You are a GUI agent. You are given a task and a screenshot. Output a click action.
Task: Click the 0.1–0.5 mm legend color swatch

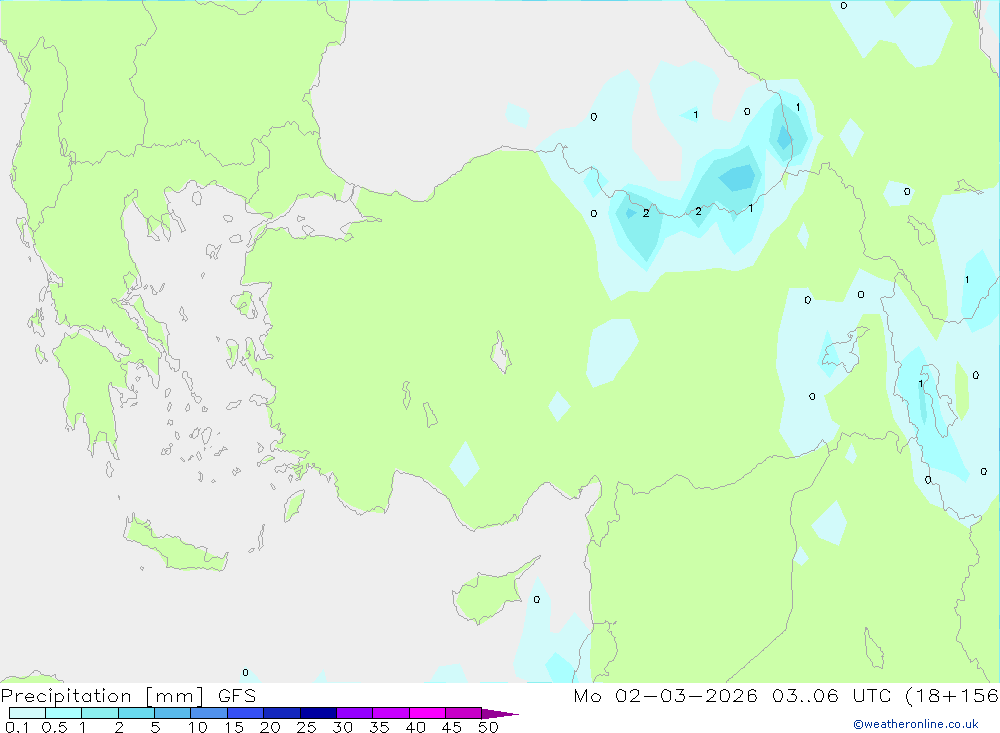pyautogui.click(x=27, y=713)
